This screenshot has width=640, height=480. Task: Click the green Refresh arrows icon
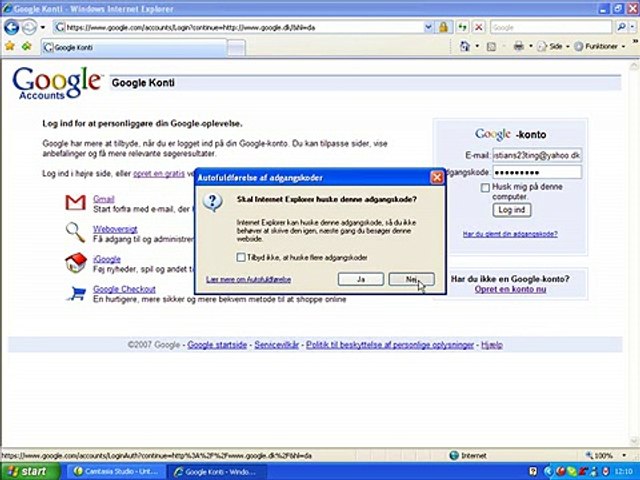pyautogui.click(x=462, y=27)
